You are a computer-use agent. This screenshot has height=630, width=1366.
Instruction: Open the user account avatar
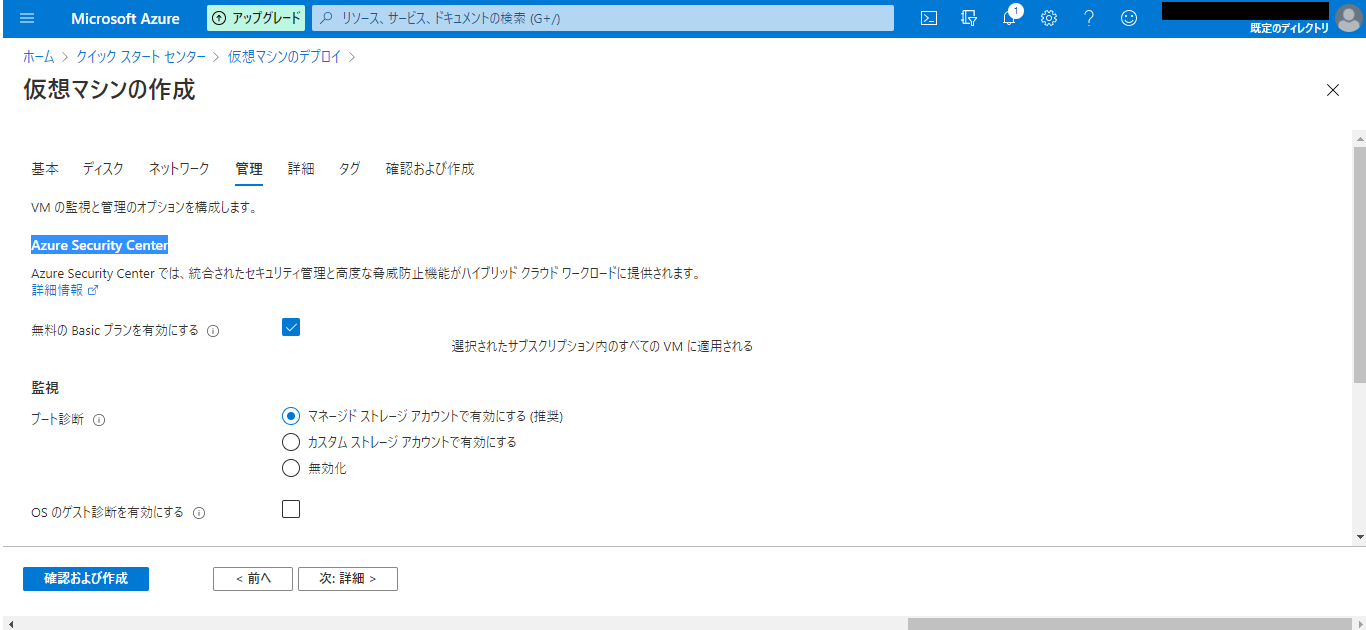(x=1349, y=18)
